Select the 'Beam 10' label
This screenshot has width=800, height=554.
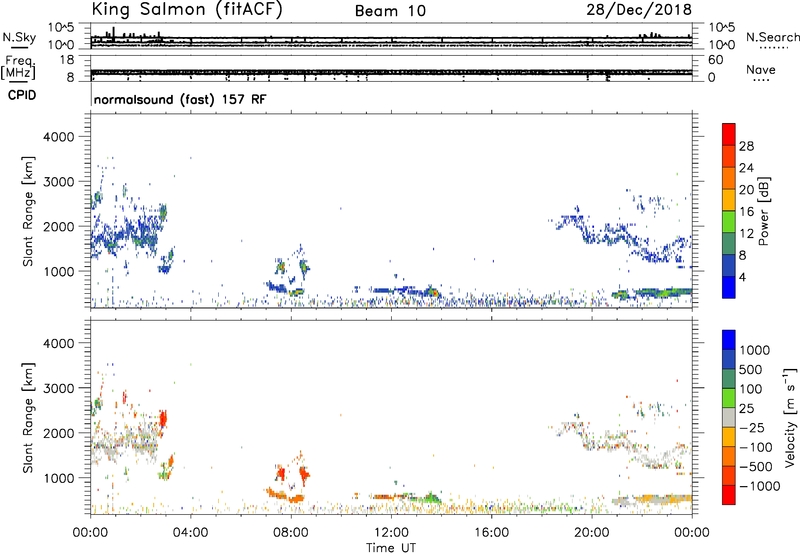[390, 11]
